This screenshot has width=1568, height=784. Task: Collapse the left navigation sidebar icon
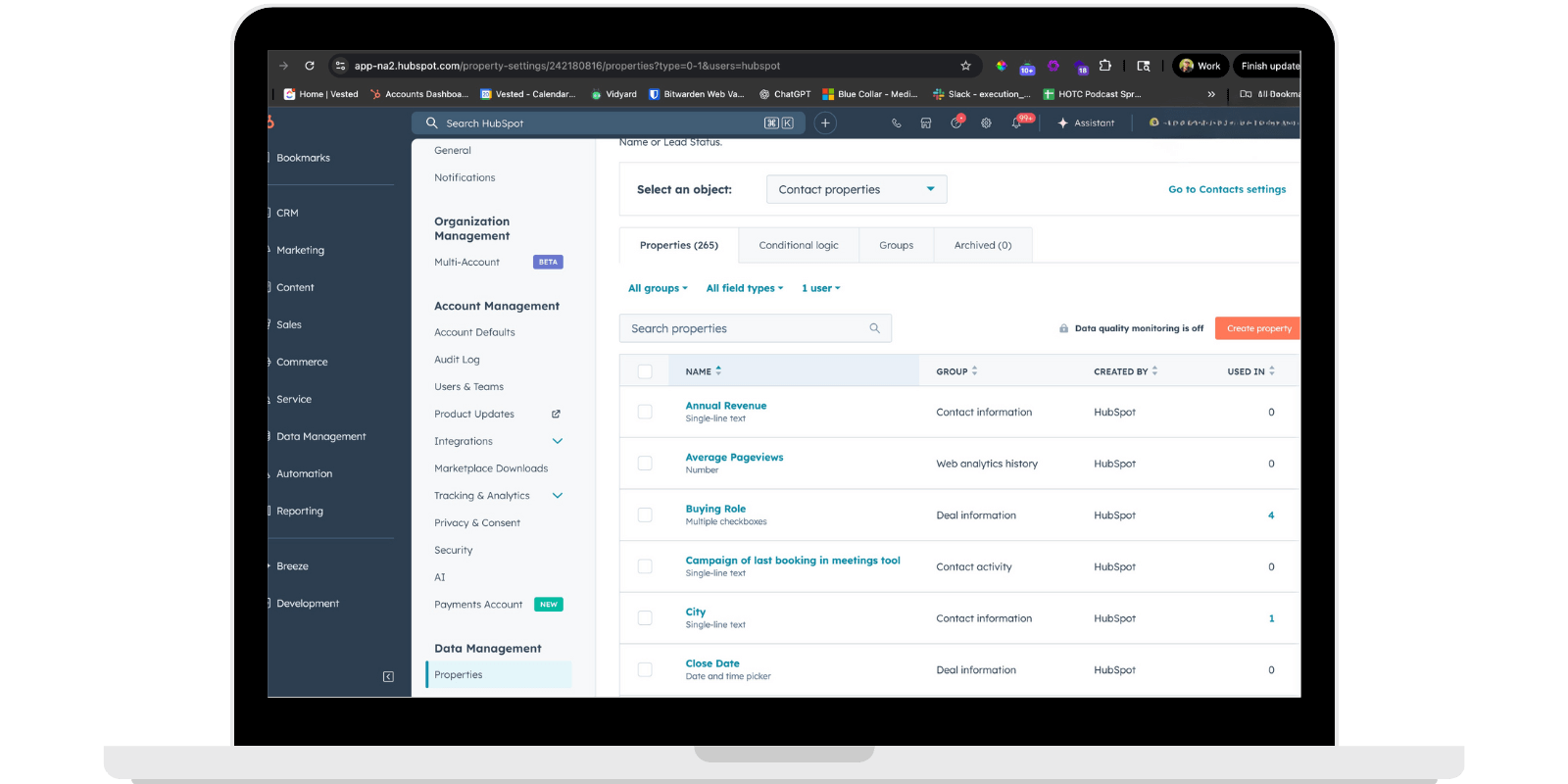(388, 677)
